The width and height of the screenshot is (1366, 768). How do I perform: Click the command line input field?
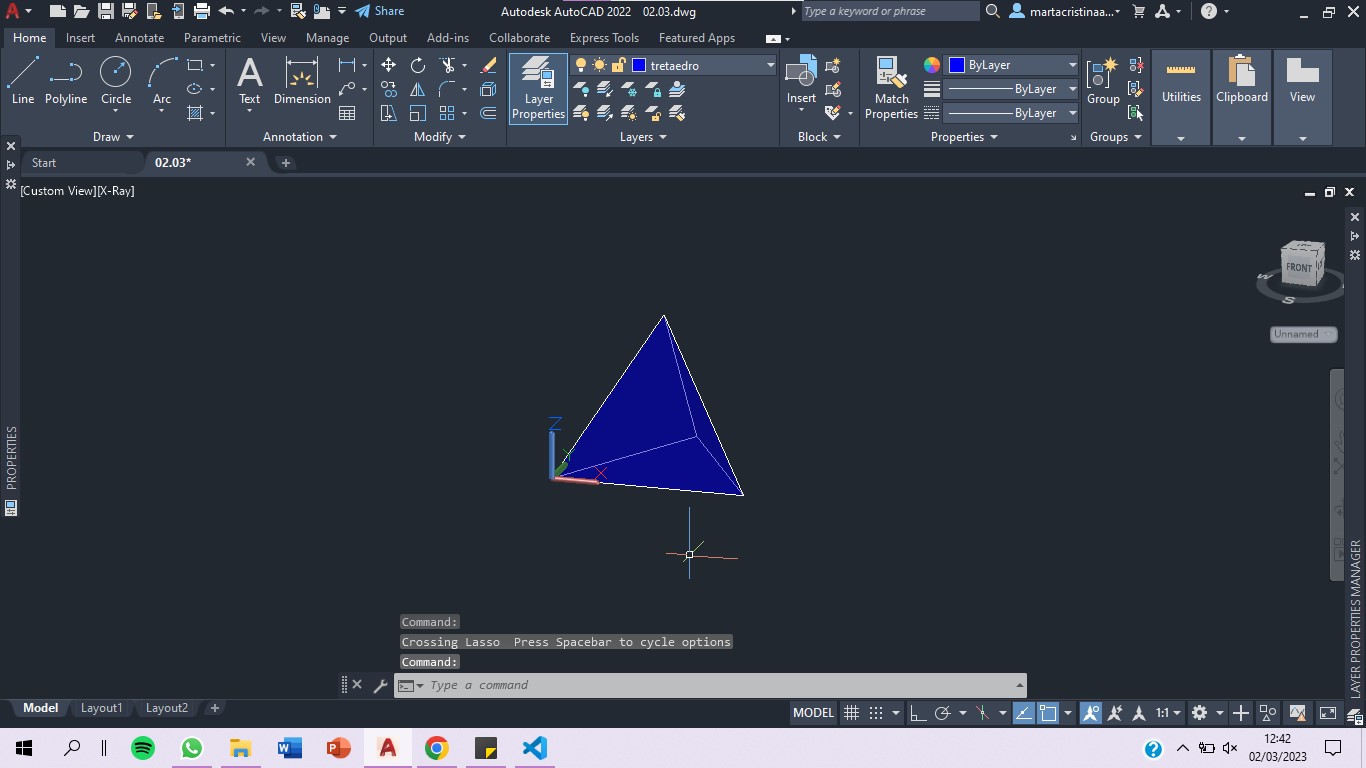click(x=710, y=685)
